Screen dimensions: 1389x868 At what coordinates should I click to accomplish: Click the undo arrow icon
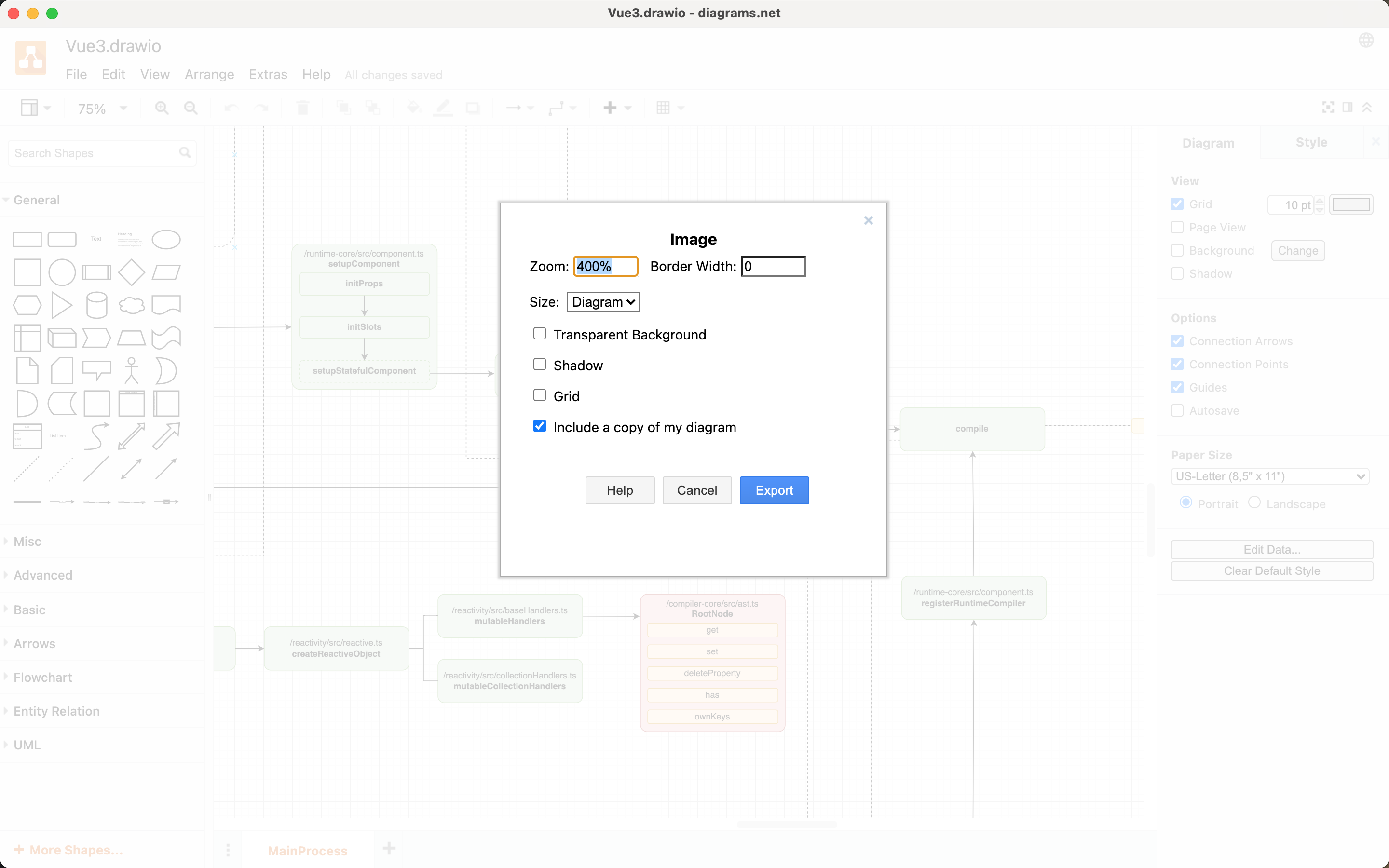[231, 108]
